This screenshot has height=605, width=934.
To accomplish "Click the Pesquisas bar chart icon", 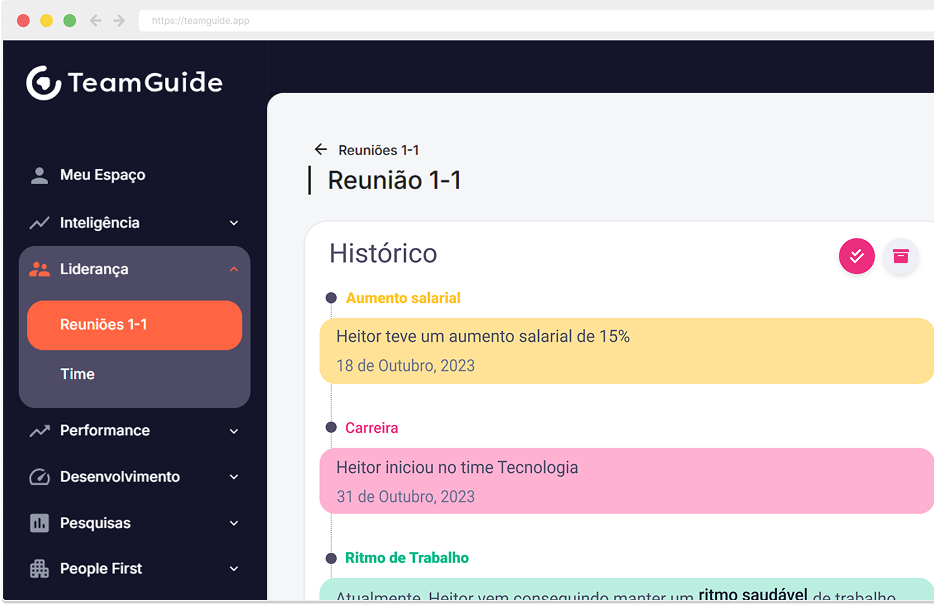I will pos(39,523).
